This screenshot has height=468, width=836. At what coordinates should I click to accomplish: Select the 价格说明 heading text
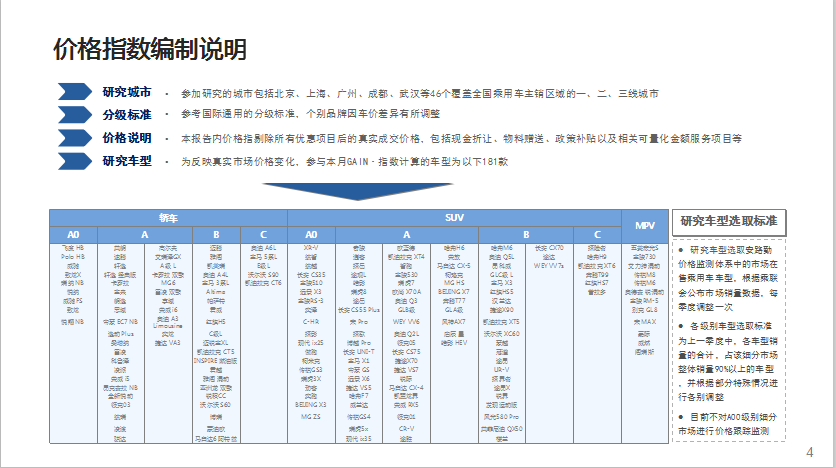point(127,137)
